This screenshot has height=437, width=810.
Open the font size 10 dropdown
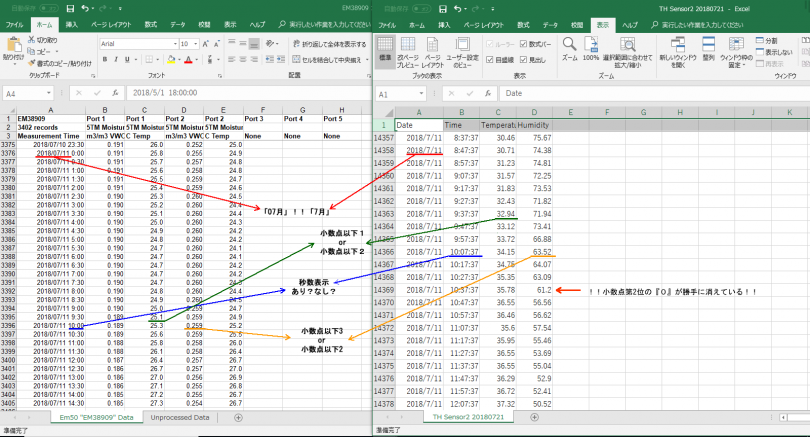(196, 44)
